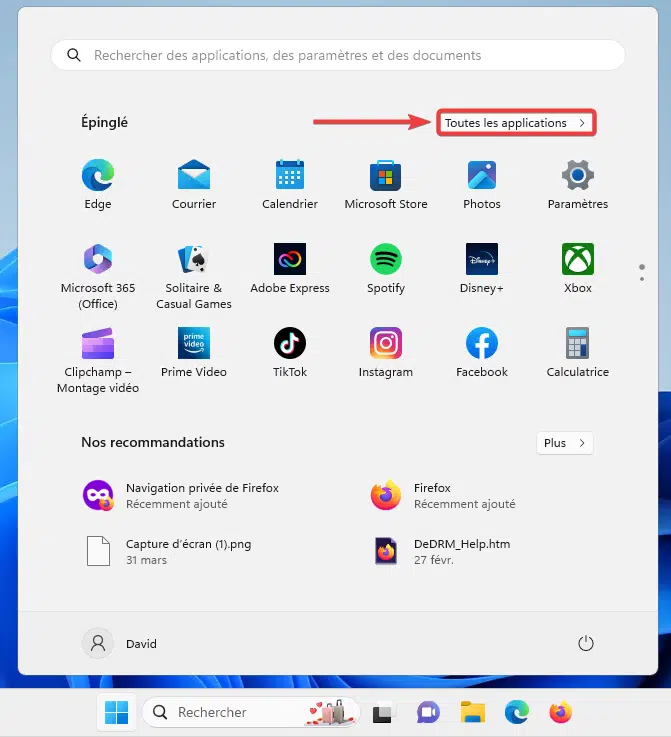The width and height of the screenshot is (671, 737).
Task: Launch the Instagram app
Action: click(x=386, y=353)
